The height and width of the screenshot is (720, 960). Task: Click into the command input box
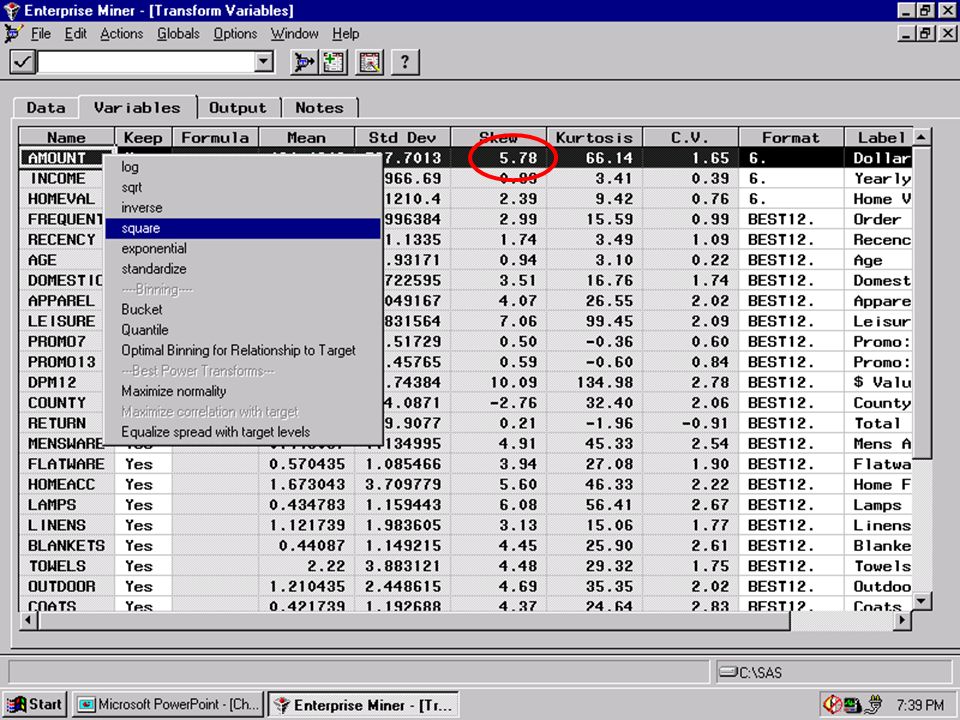click(x=146, y=62)
